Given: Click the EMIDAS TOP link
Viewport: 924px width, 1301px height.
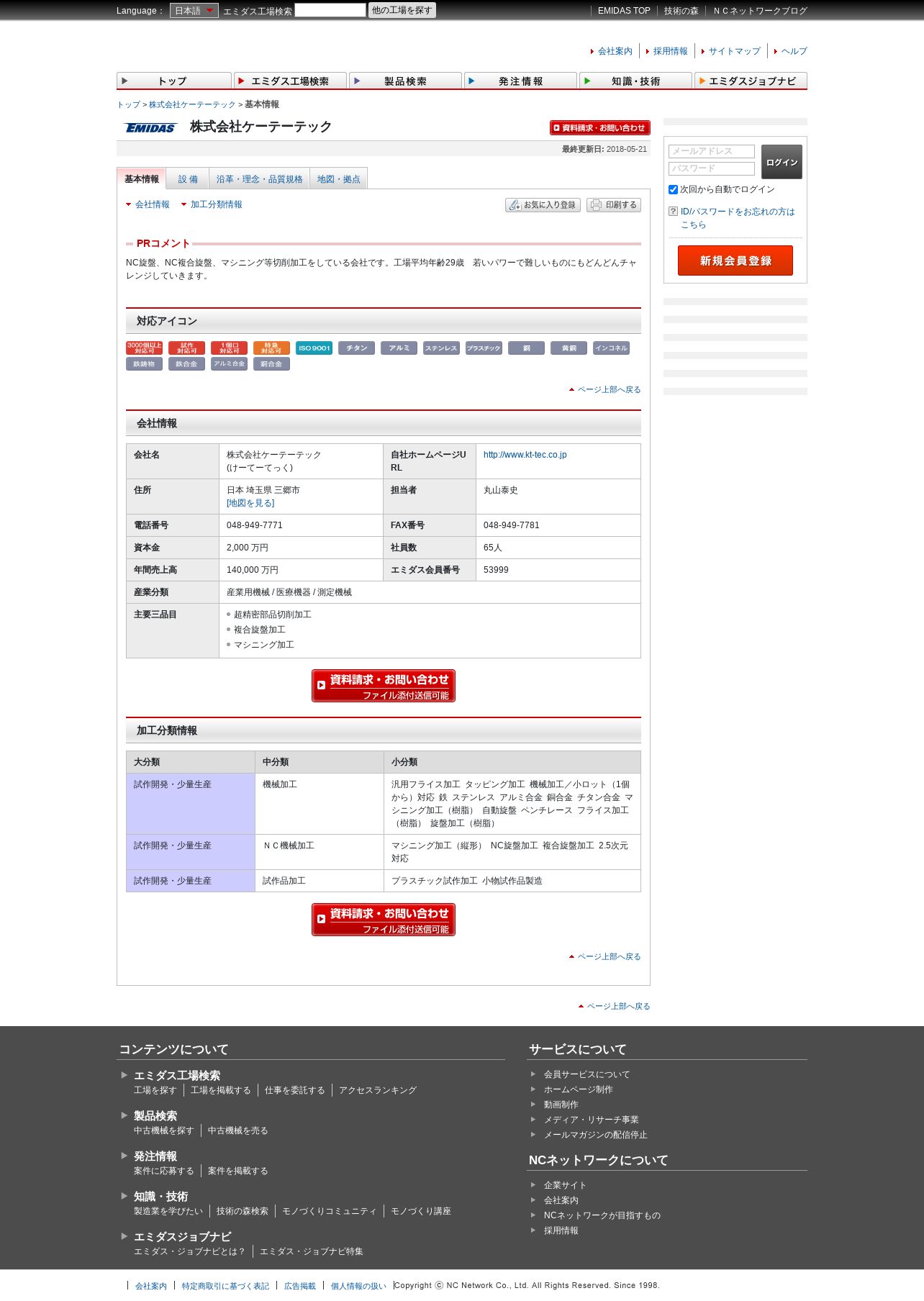Looking at the screenshot, I should click(x=624, y=11).
